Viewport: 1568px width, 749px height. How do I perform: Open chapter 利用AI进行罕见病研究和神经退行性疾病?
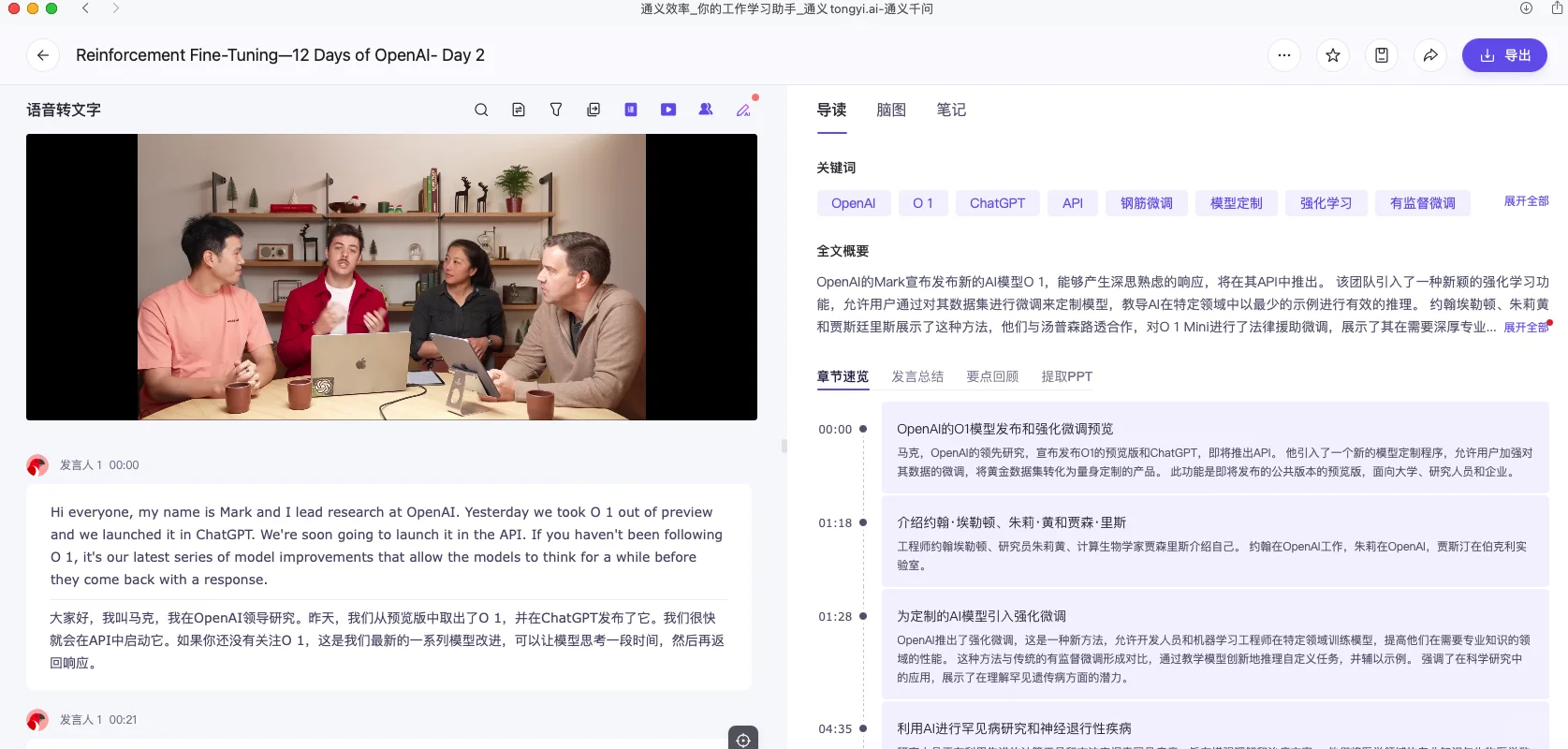[x=1215, y=727]
